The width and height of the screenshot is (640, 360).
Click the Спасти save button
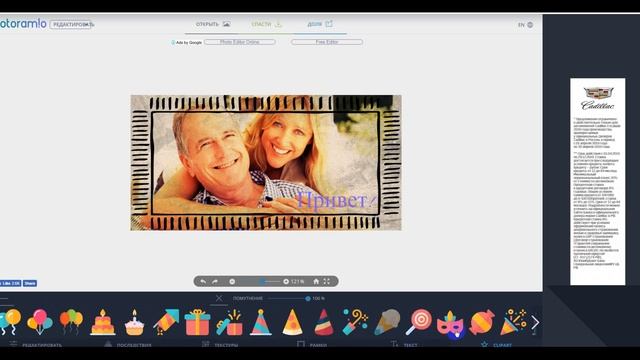tap(267, 24)
